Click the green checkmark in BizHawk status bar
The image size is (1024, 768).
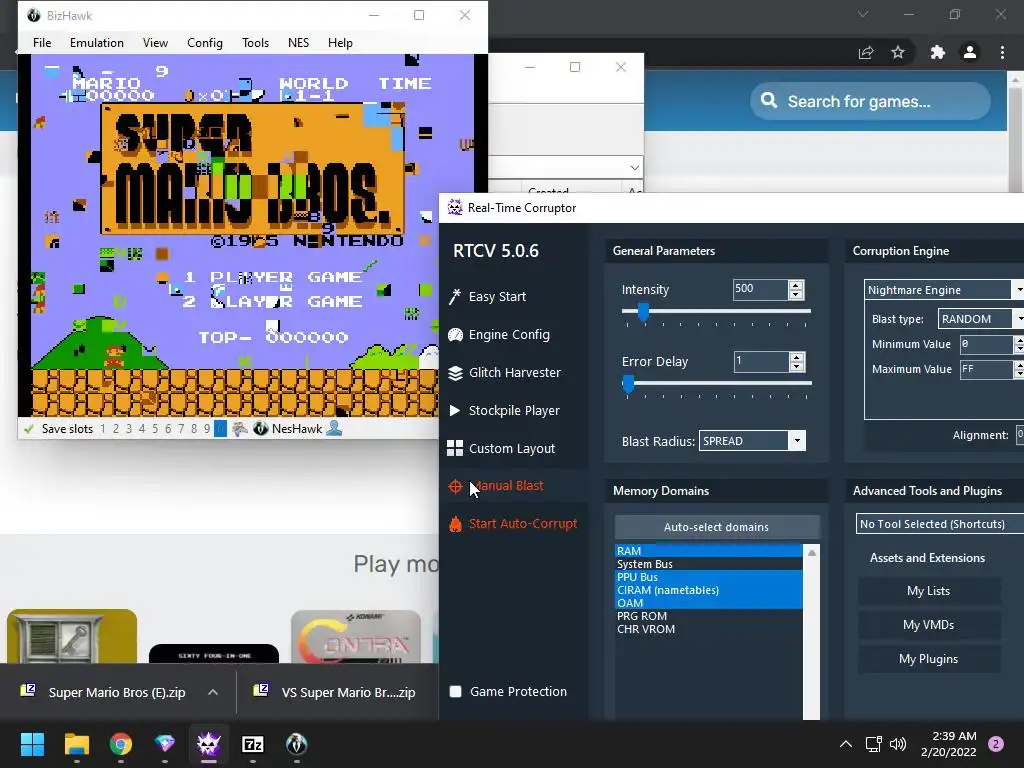pyautogui.click(x=28, y=429)
